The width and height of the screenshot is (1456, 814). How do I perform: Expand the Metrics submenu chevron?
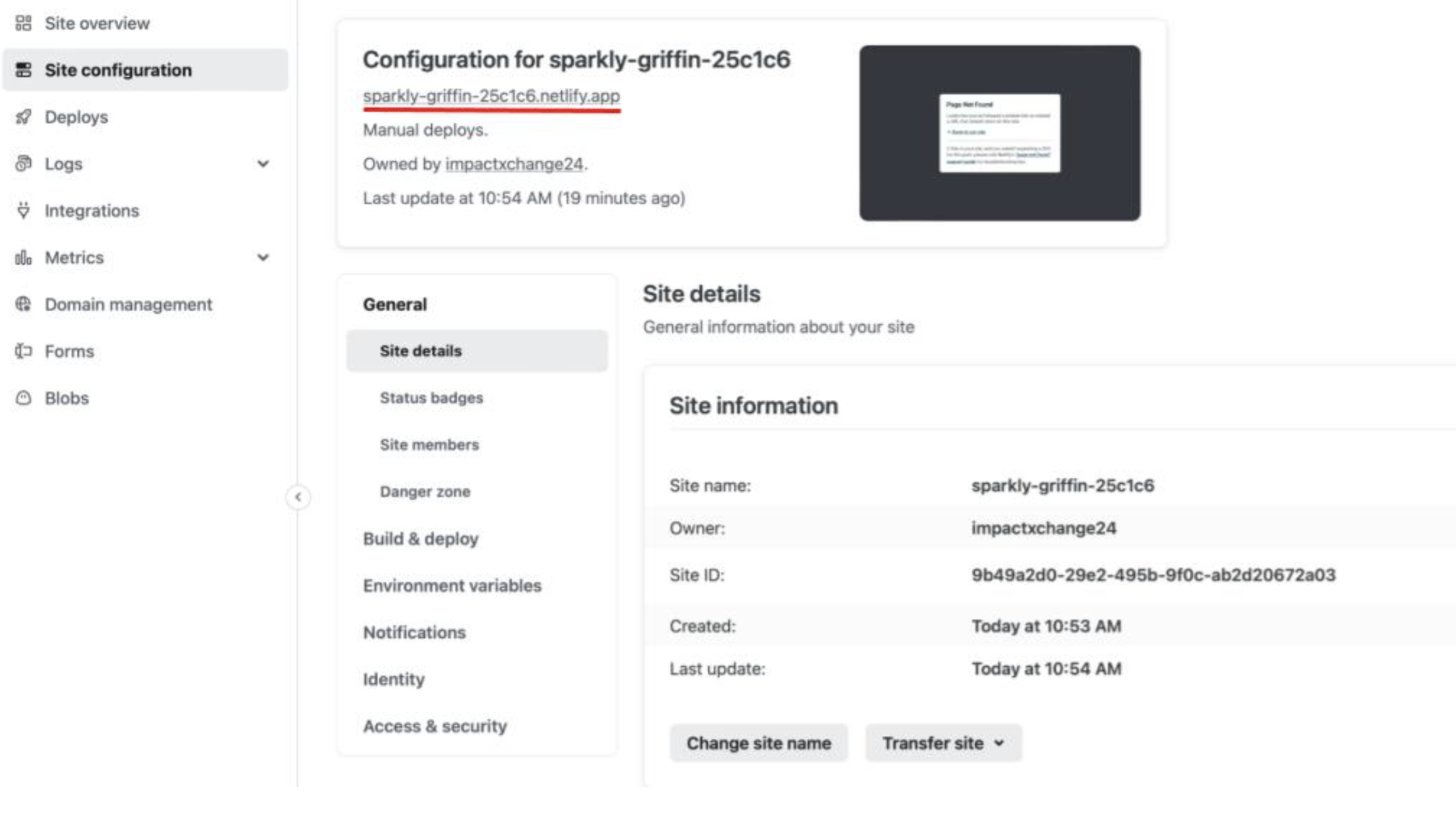tap(263, 257)
